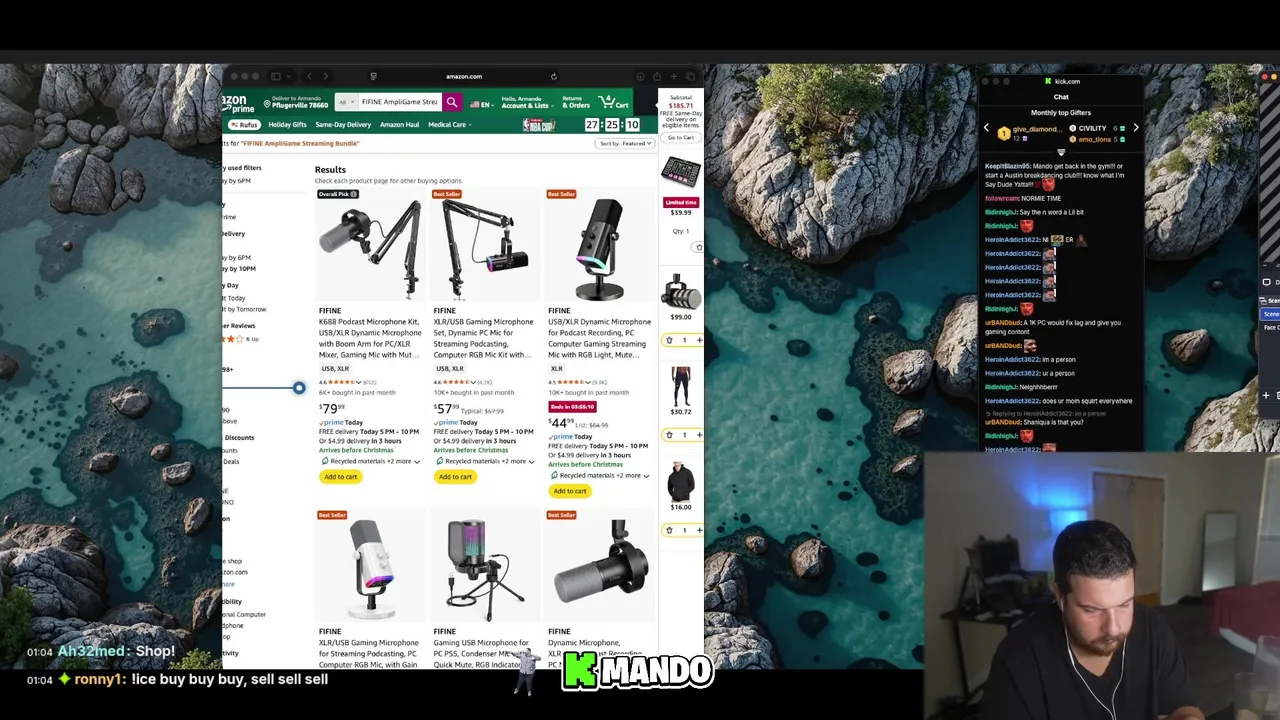Click the followroam NORMIE TIME chat message
The width and height of the screenshot is (1280, 720).
click(1023, 198)
